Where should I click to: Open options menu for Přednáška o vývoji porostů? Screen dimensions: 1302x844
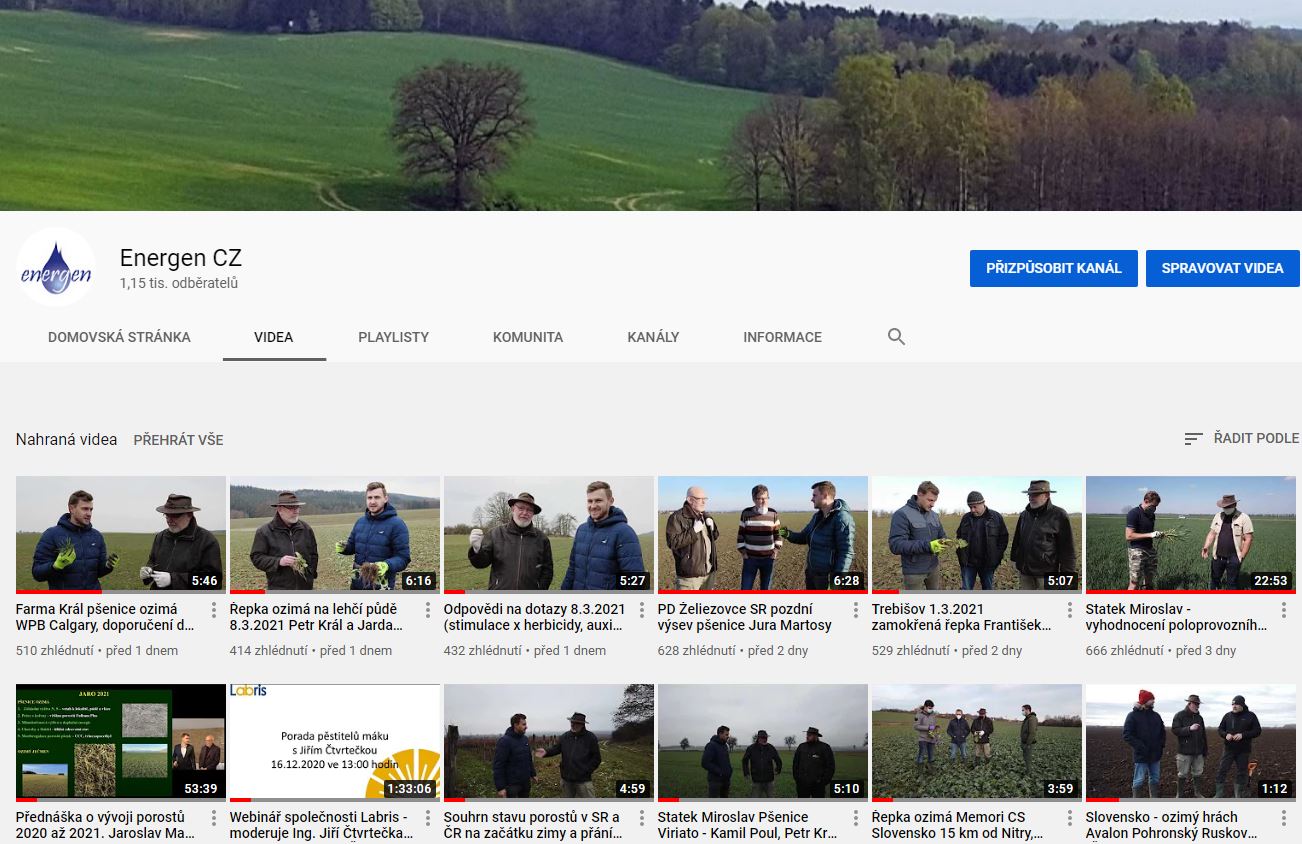tap(214, 817)
